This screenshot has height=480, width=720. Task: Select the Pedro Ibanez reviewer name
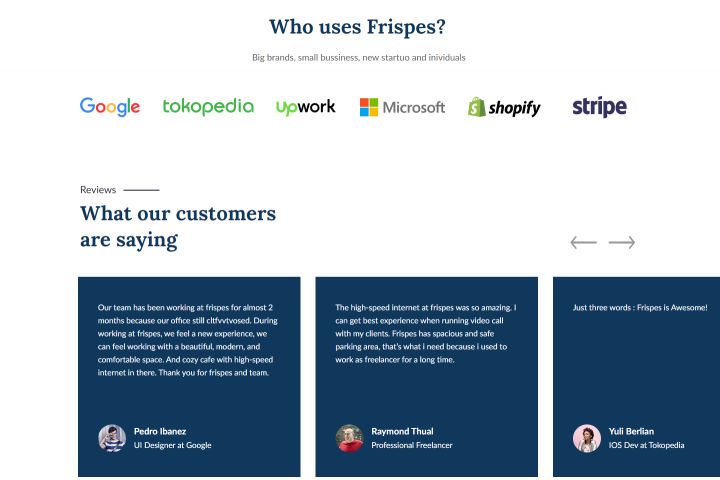pyautogui.click(x=160, y=431)
